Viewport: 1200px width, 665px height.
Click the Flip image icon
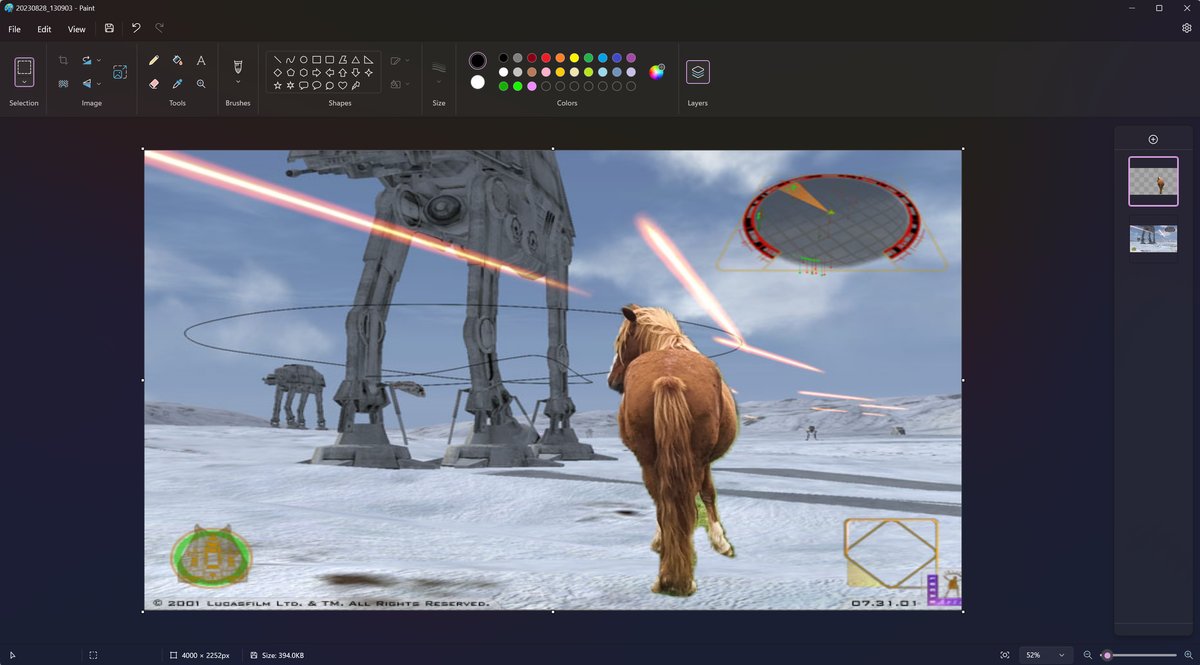[x=87, y=84]
